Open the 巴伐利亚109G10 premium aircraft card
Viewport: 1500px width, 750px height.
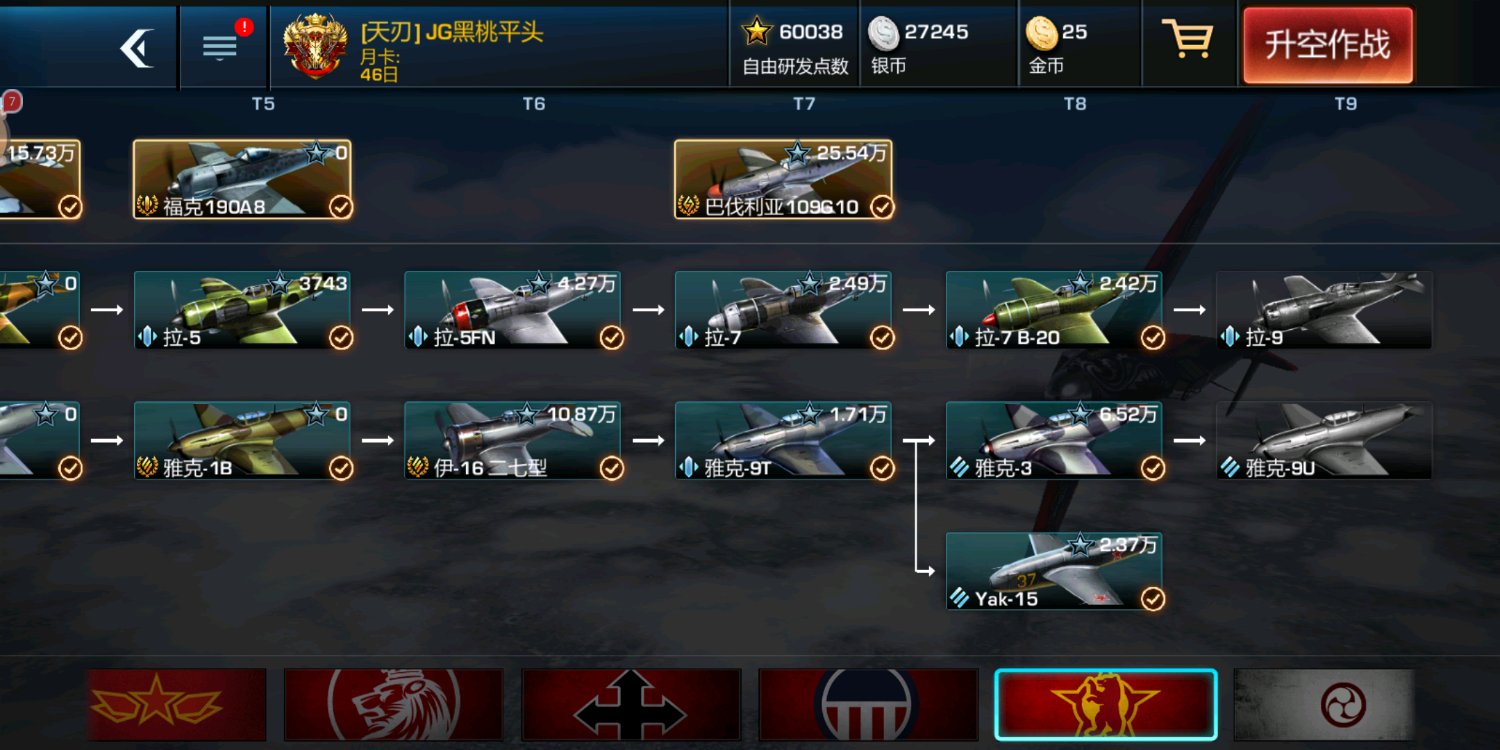coord(783,179)
